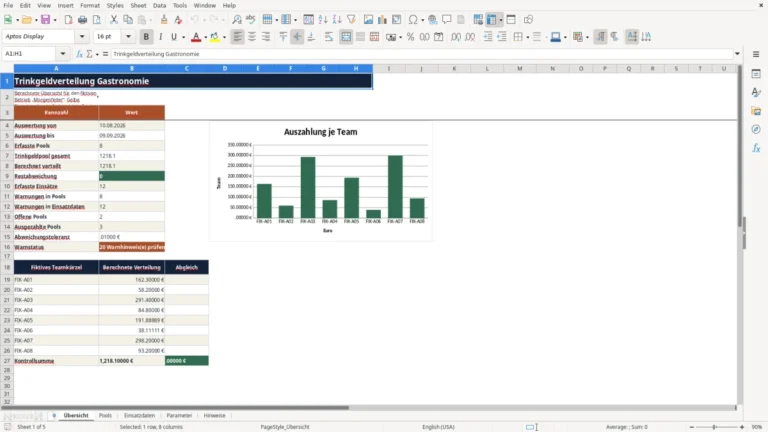
Task: Open Find and Replace icon
Action: point(237,20)
